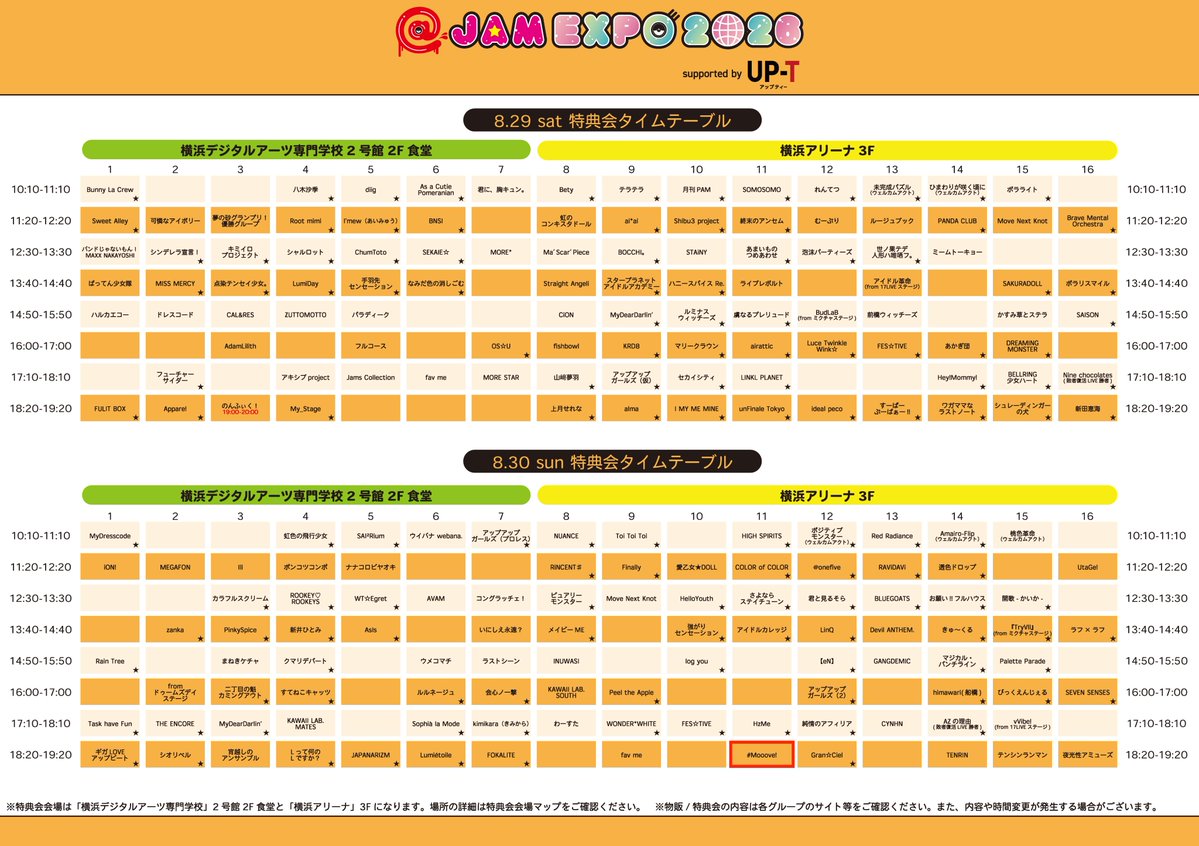Choose the Brave Mental Orchestra slot
This screenshot has height=846, width=1199.
coord(1088,221)
